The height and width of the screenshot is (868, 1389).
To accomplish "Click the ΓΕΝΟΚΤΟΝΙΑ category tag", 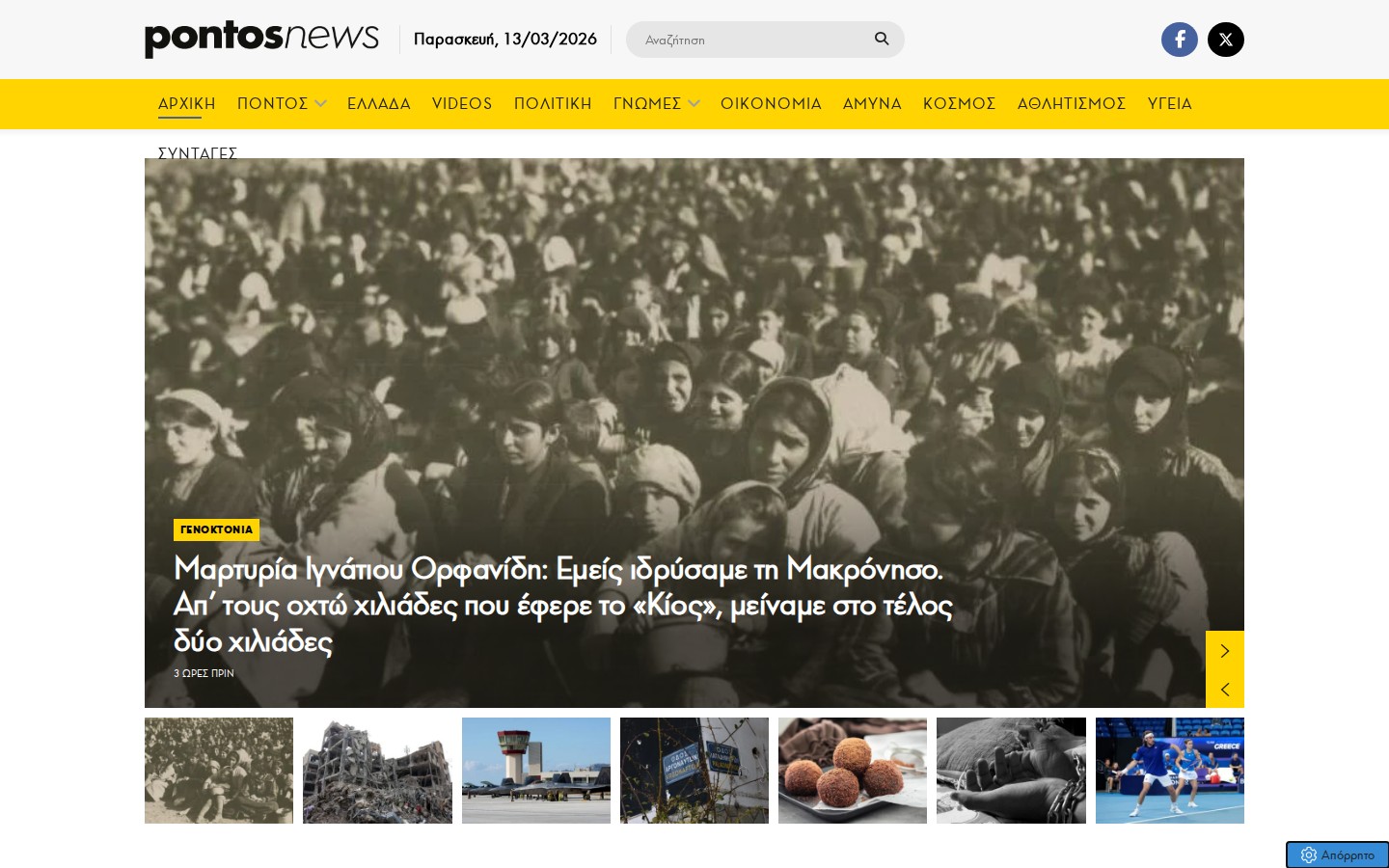I will pos(216,529).
